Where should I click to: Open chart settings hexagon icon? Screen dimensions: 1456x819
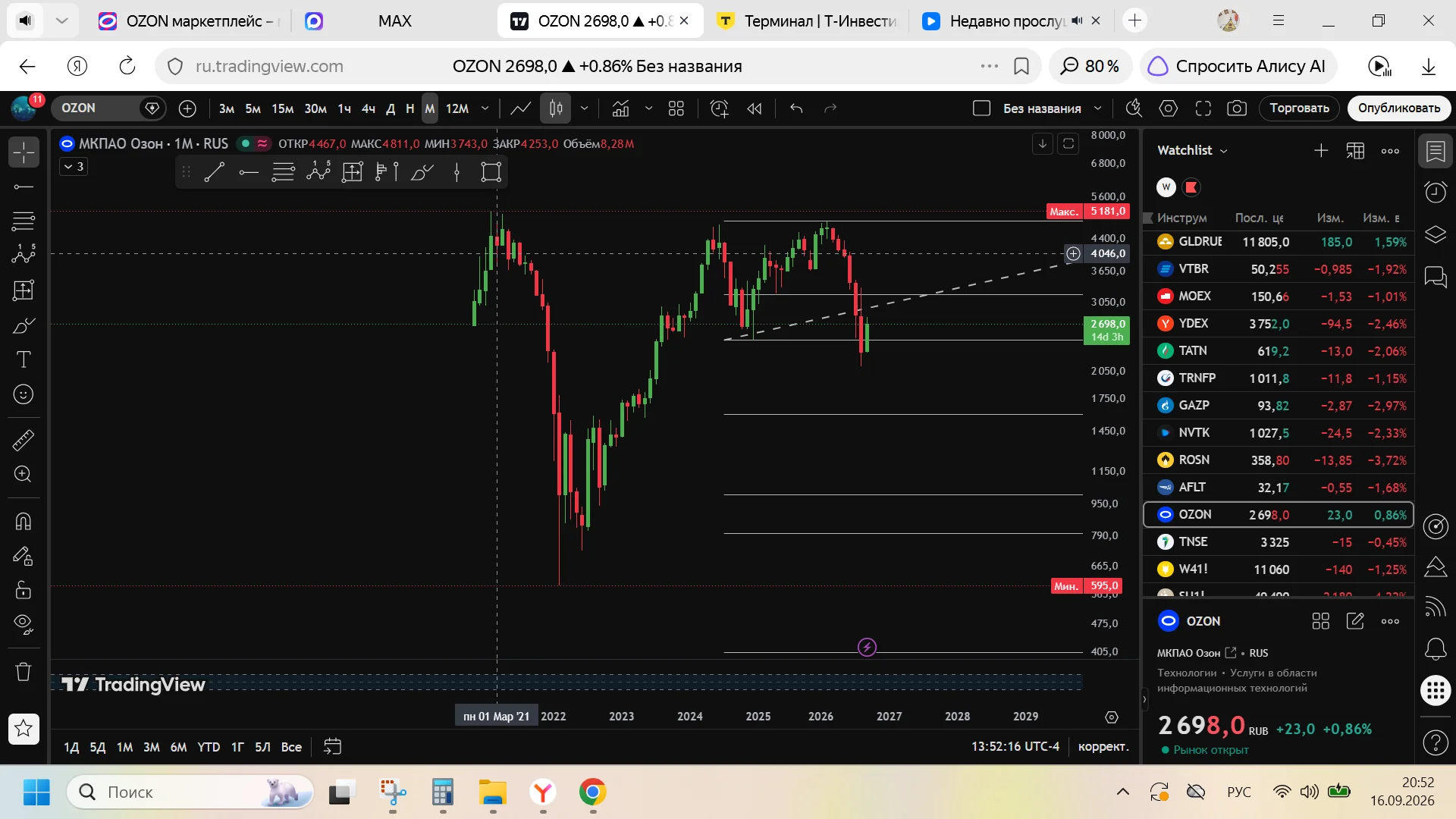point(1169,108)
